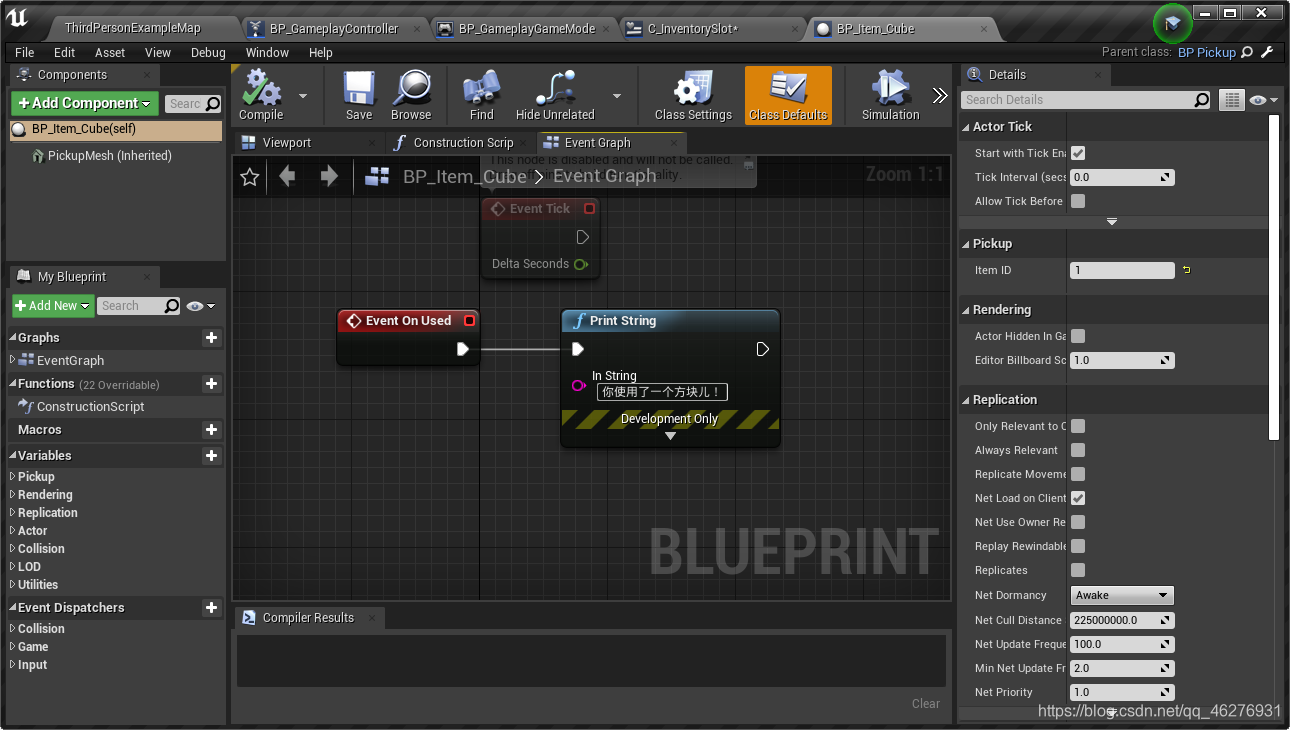Click the Tick Interval value field
This screenshot has height=730, width=1290.
[x=1122, y=177]
